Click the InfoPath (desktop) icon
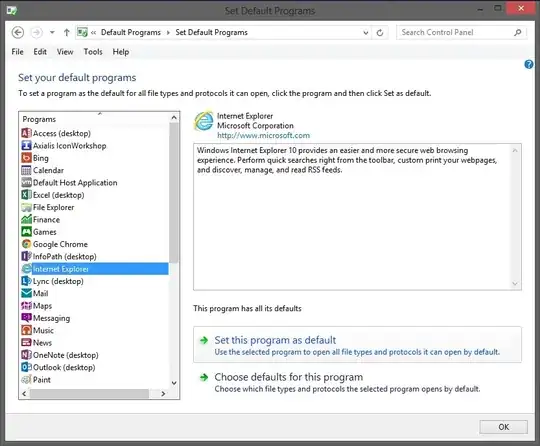 coord(27,257)
